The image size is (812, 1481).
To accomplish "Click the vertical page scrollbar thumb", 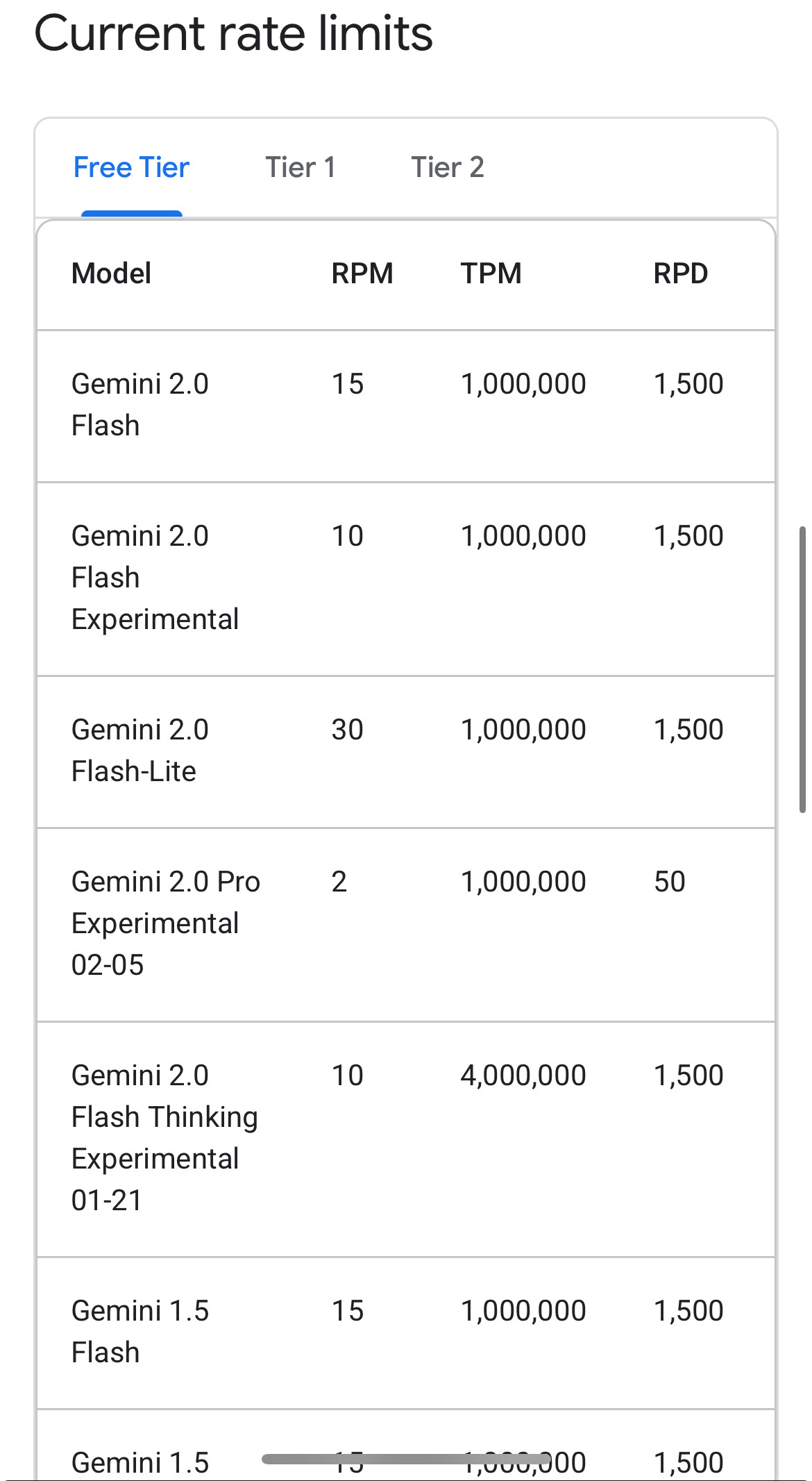I will point(802,669).
